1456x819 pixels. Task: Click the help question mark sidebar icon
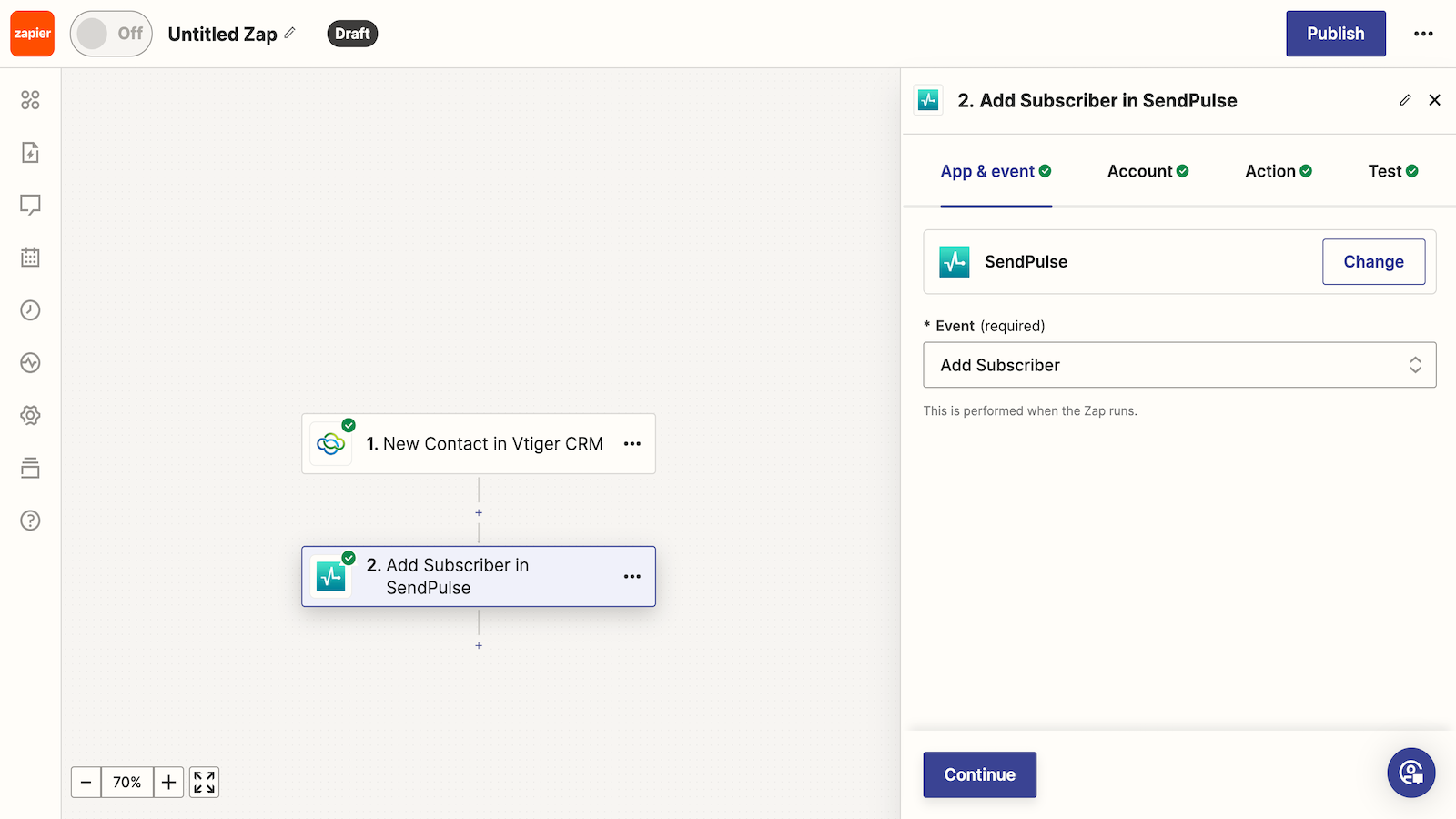pyautogui.click(x=30, y=521)
